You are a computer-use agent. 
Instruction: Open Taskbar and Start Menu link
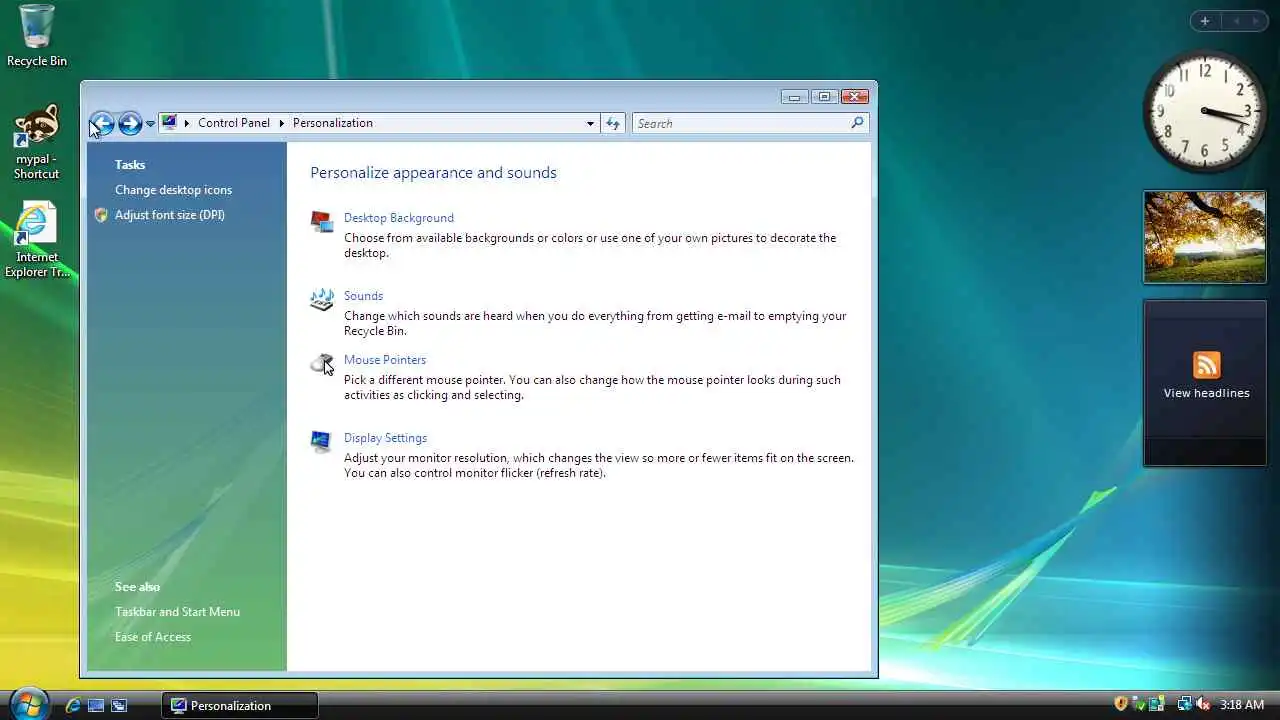[x=177, y=612]
